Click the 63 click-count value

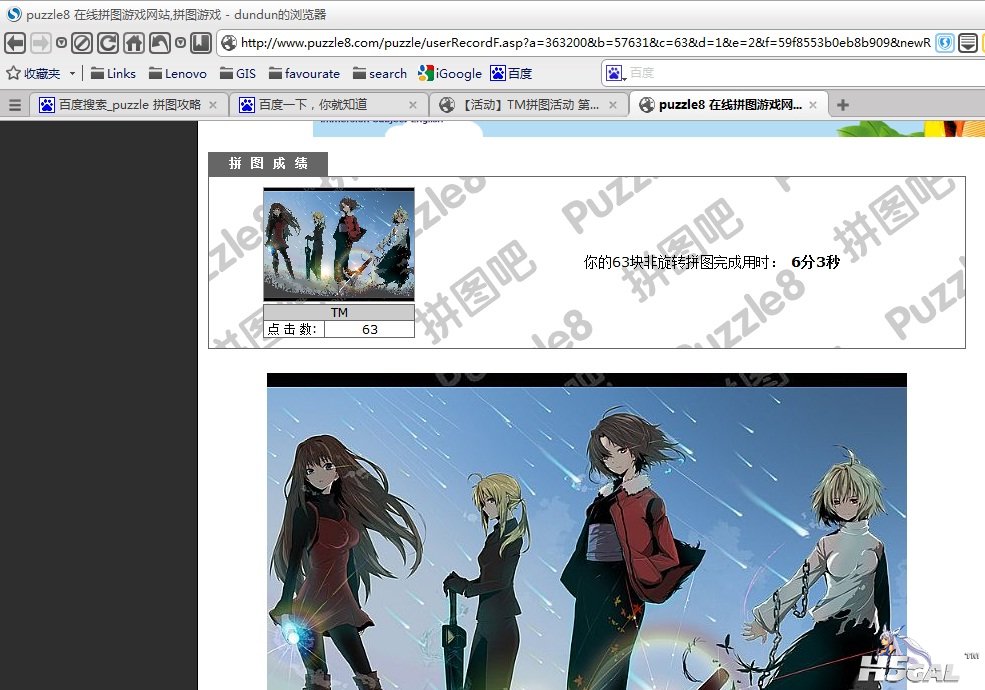point(369,329)
